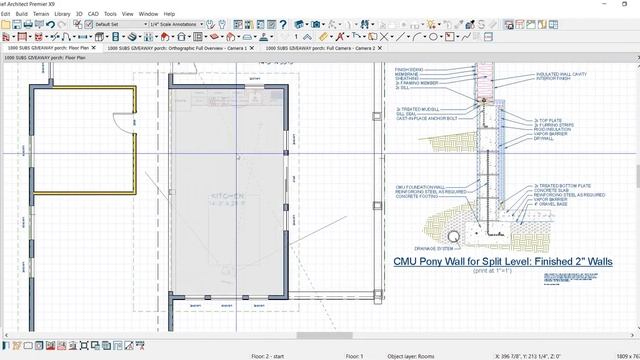Save the plan with the floppy disk icon

17,24
